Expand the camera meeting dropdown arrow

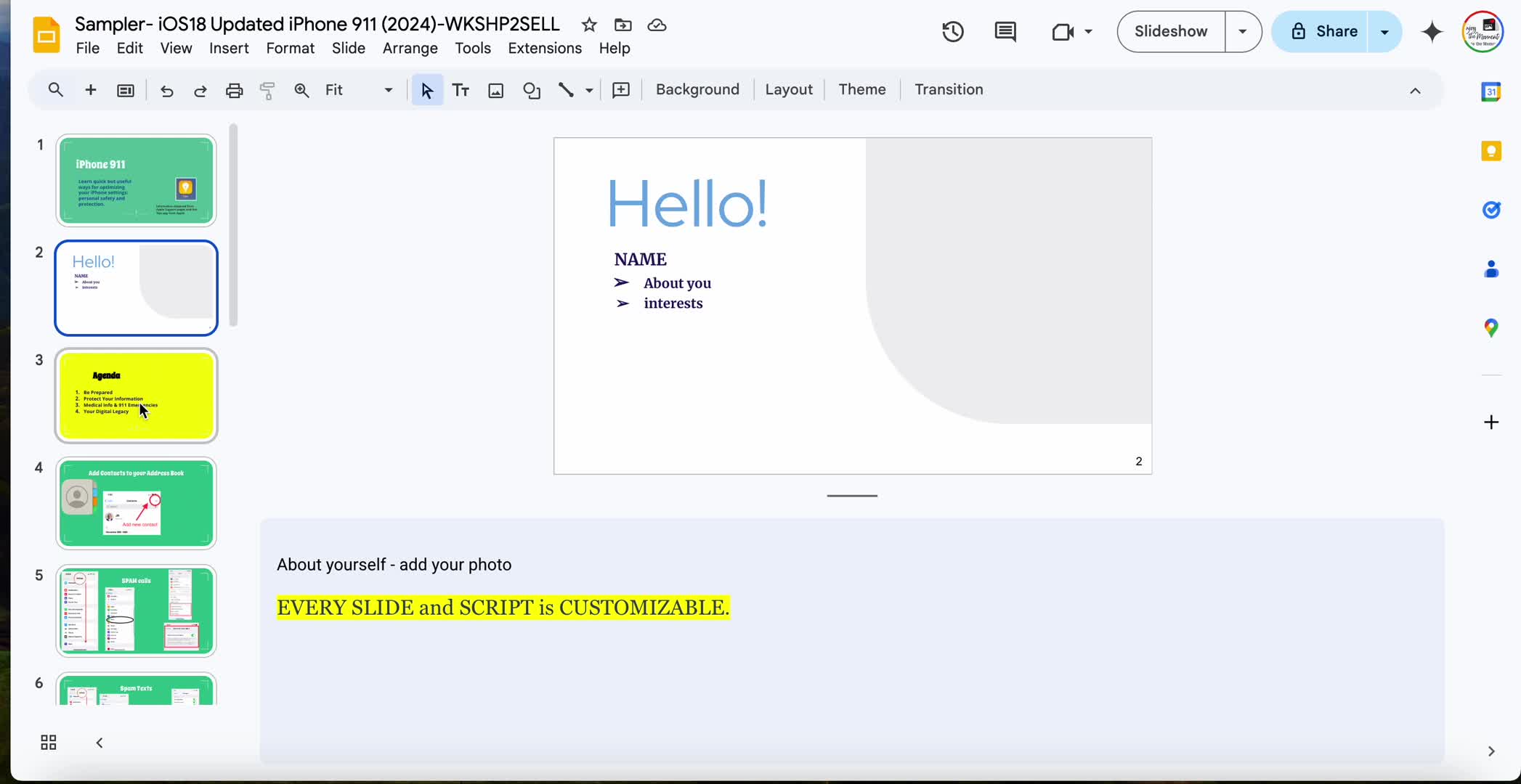[1088, 31]
